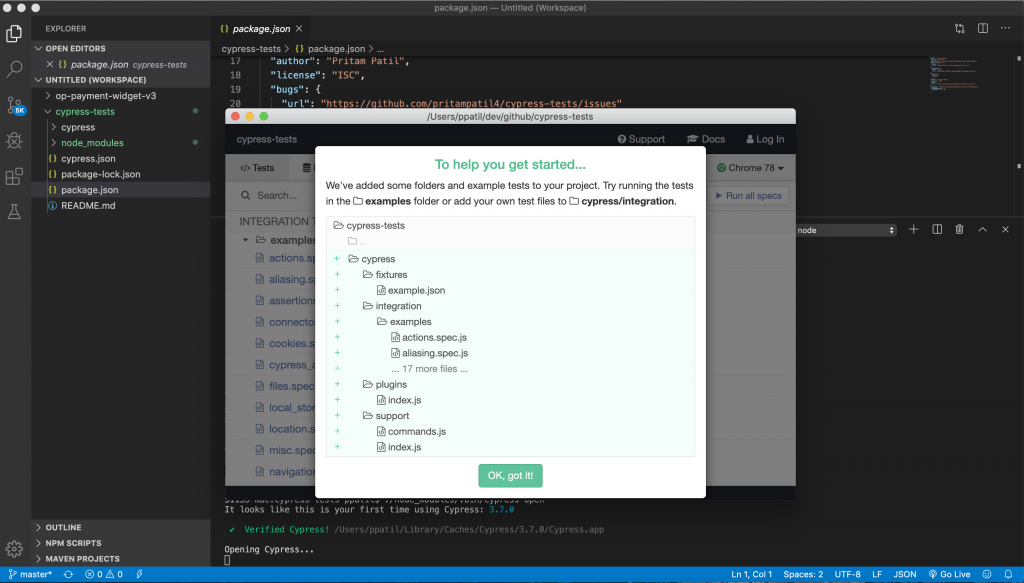Create a new terminal with plus icon
This screenshot has width=1024, height=583.
coord(914,229)
